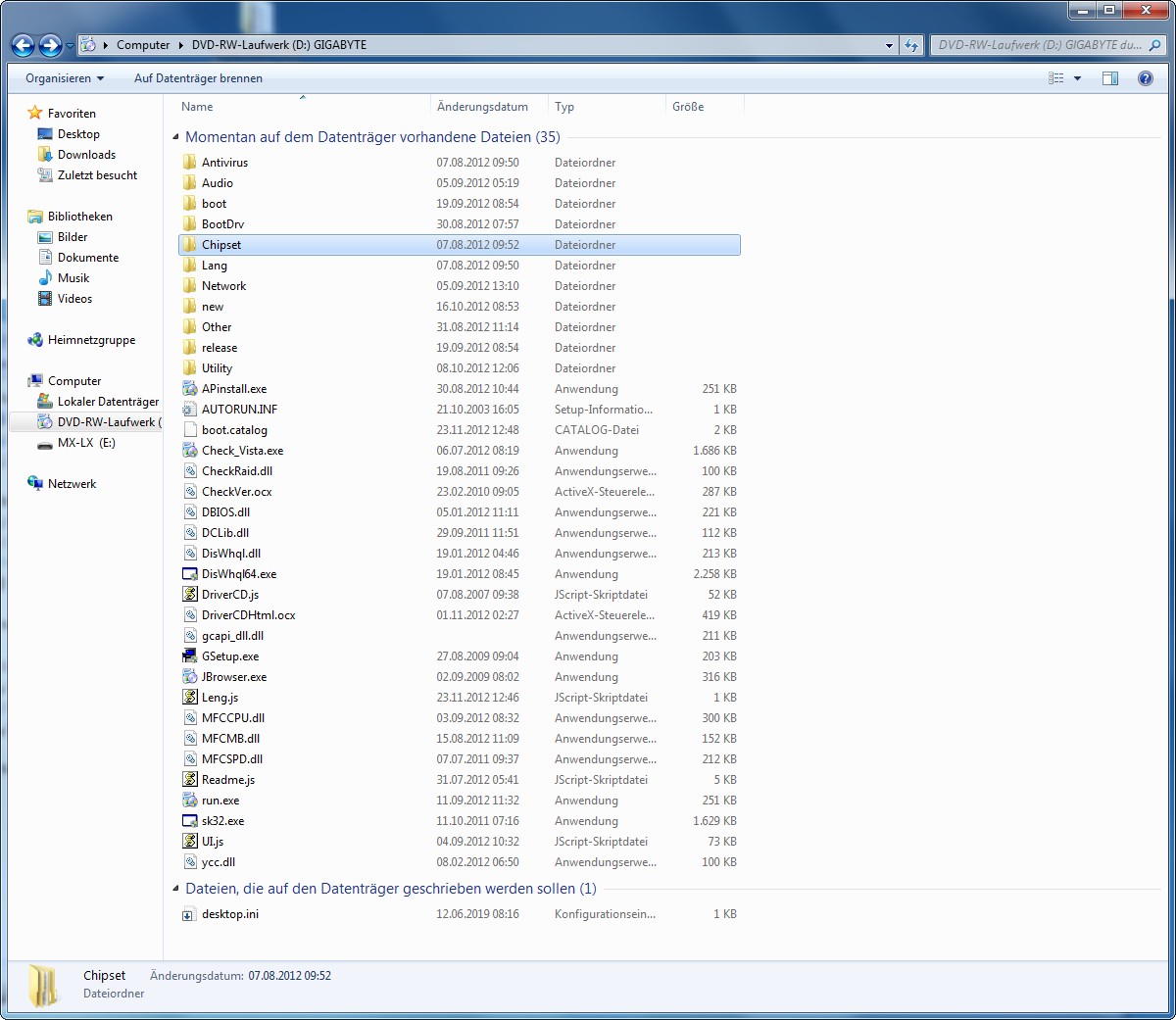The image size is (1176, 1020).
Task: Select the boot.catalog file
Action: tap(234, 430)
